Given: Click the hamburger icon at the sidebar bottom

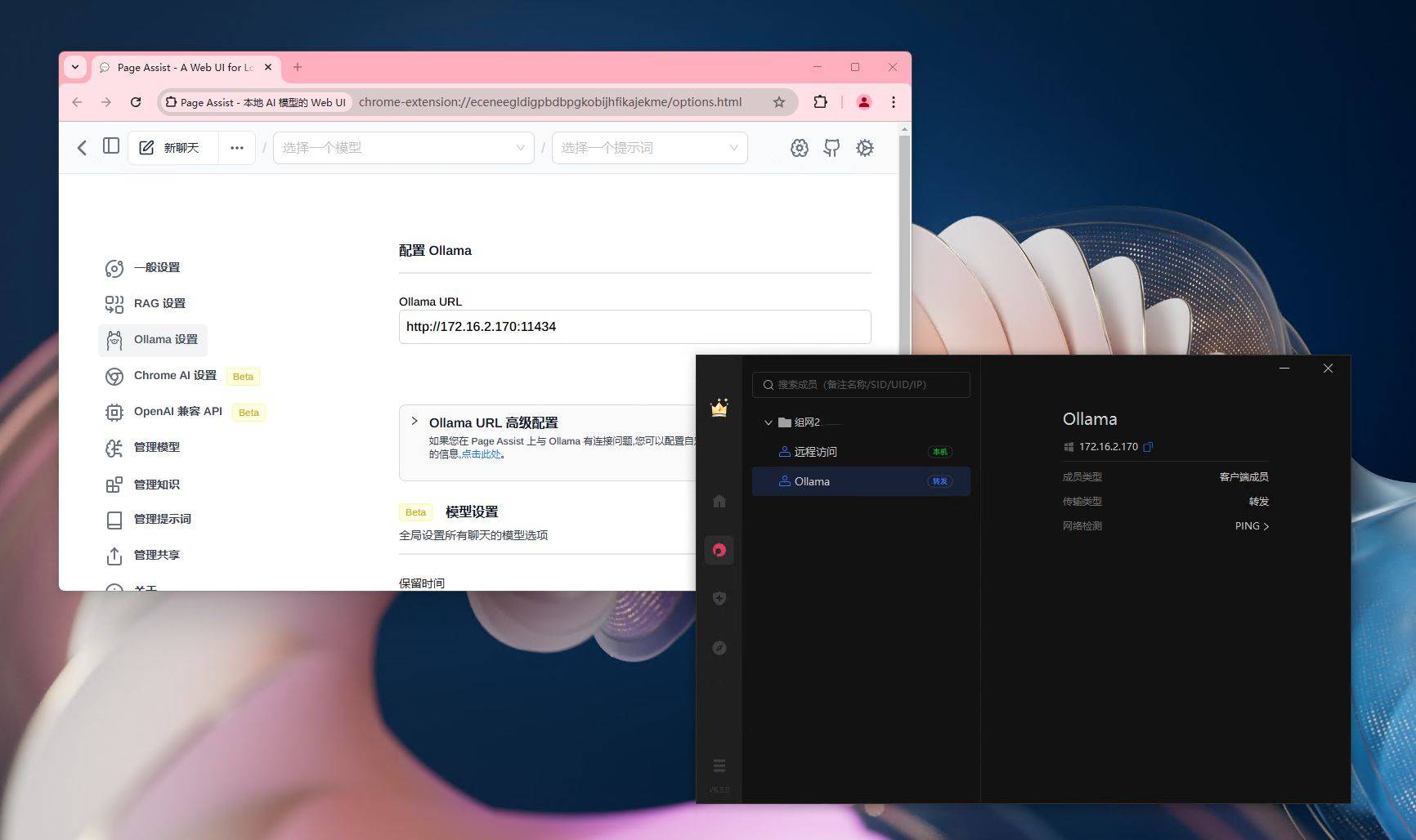Looking at the screenshot, I should pos(719,764).
